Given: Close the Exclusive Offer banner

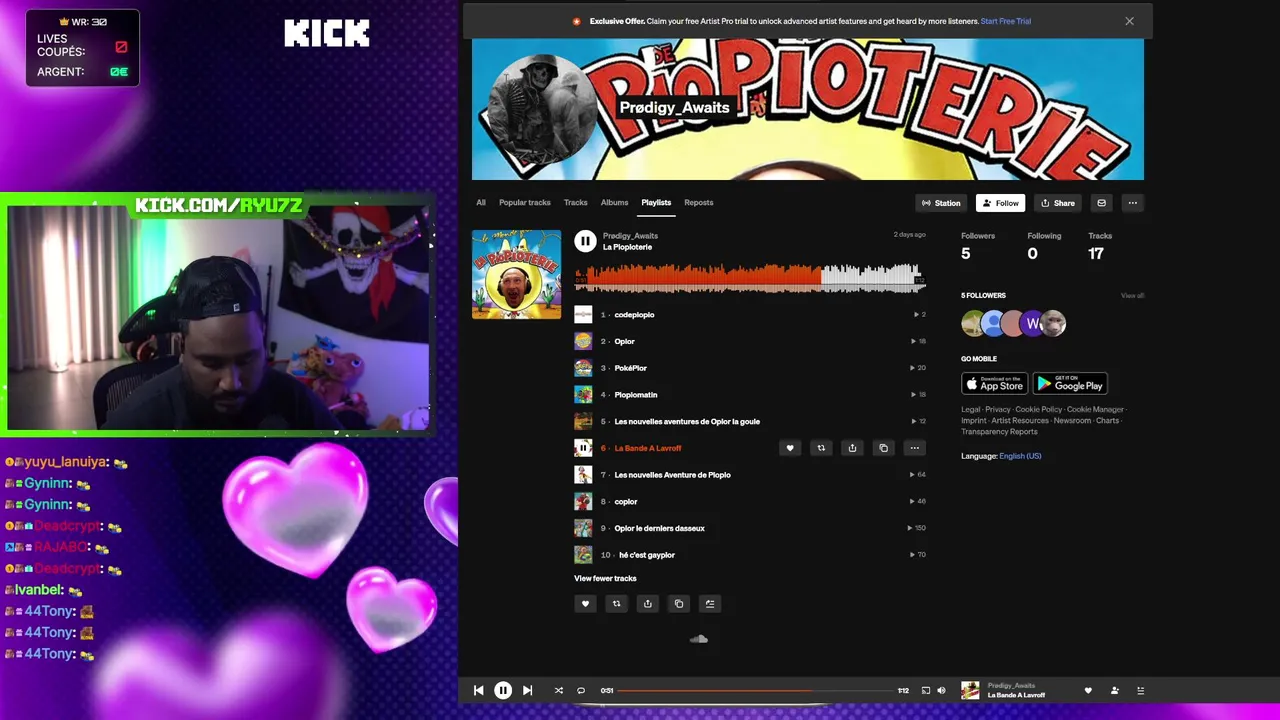Looking at the screenshot, I should tap(1129, 21).
